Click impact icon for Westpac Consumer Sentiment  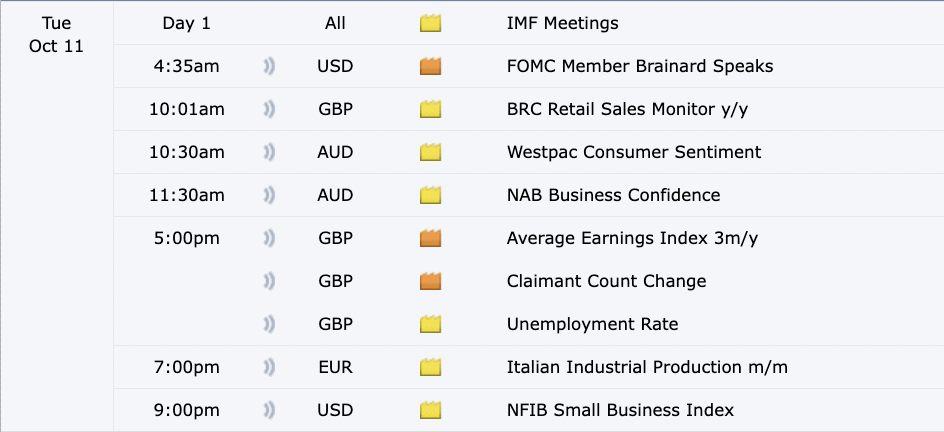431,153
